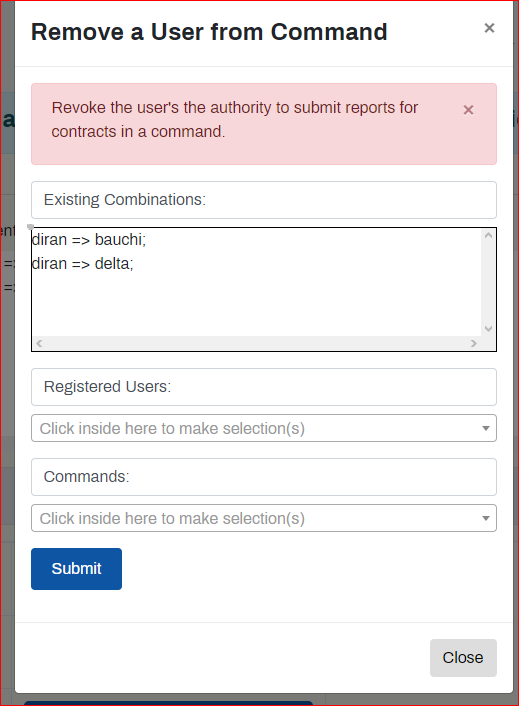Viewport: 519px width, 706px height.
Task: Click the horizontal scrollbar track of the combinations box
Action: point(257,343)
